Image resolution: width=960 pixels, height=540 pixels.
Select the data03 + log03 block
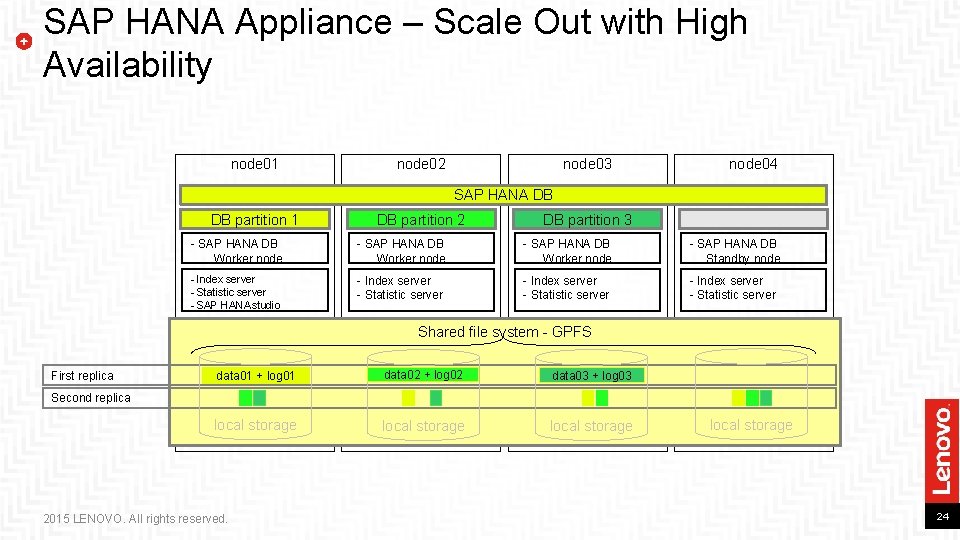click(591, 375)
